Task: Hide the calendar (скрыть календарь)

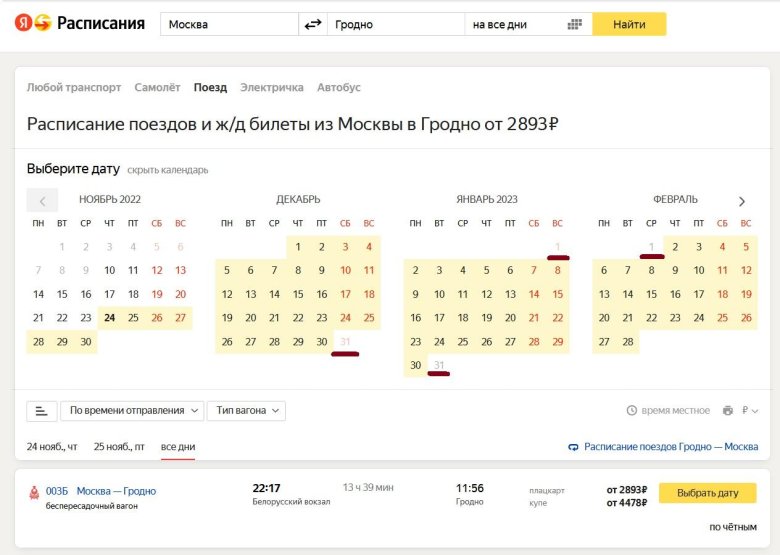Action: tap(168, 170)
